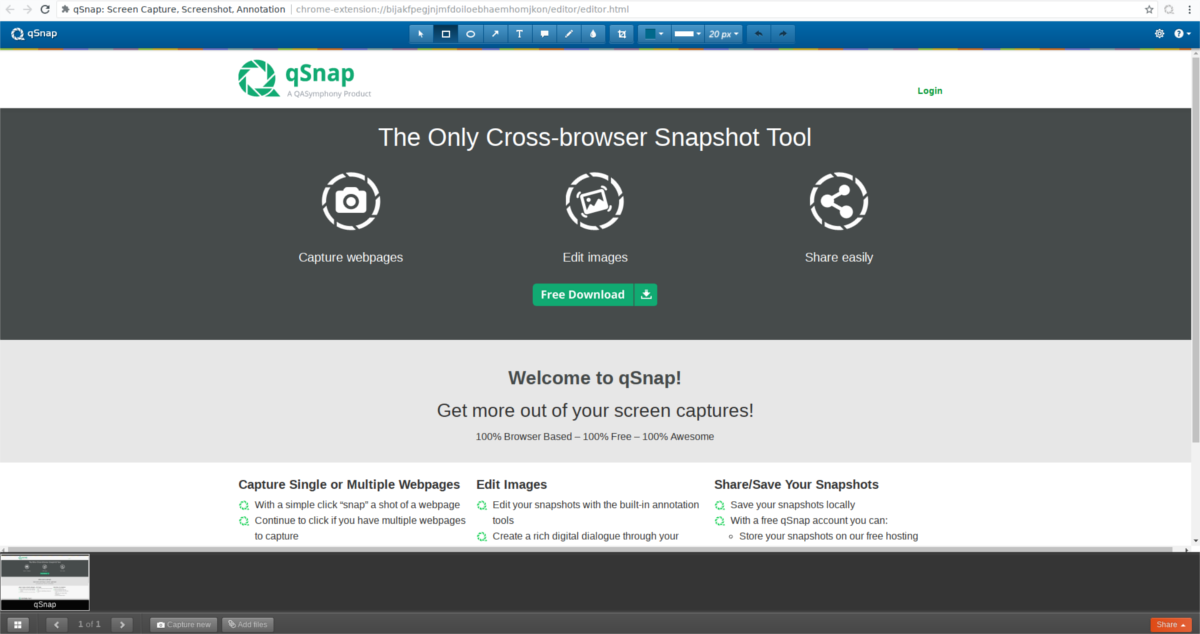The height and width of the screenshot is (634, 1200).
Task: Click 'Get more out of your screen captures!'
Action: pos(595,410)
